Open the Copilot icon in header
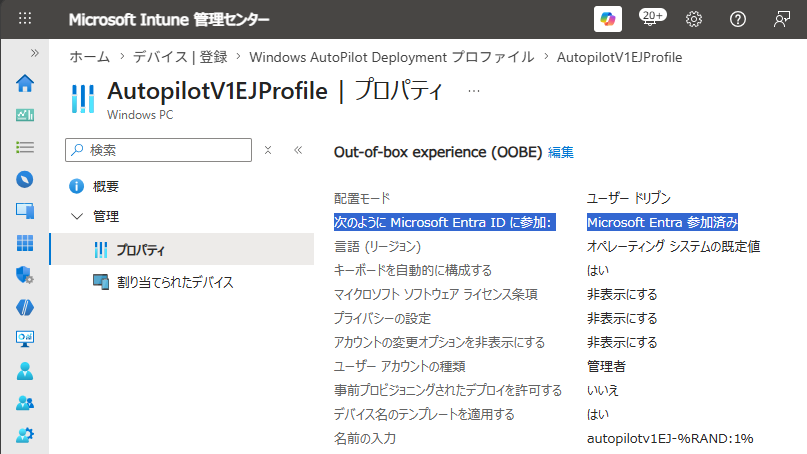 point(608,19)
